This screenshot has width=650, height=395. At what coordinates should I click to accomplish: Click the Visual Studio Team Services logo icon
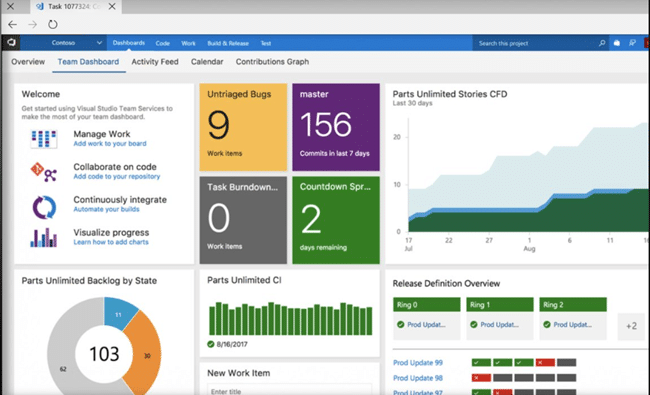pyautogui.click(x=11, y=43)
